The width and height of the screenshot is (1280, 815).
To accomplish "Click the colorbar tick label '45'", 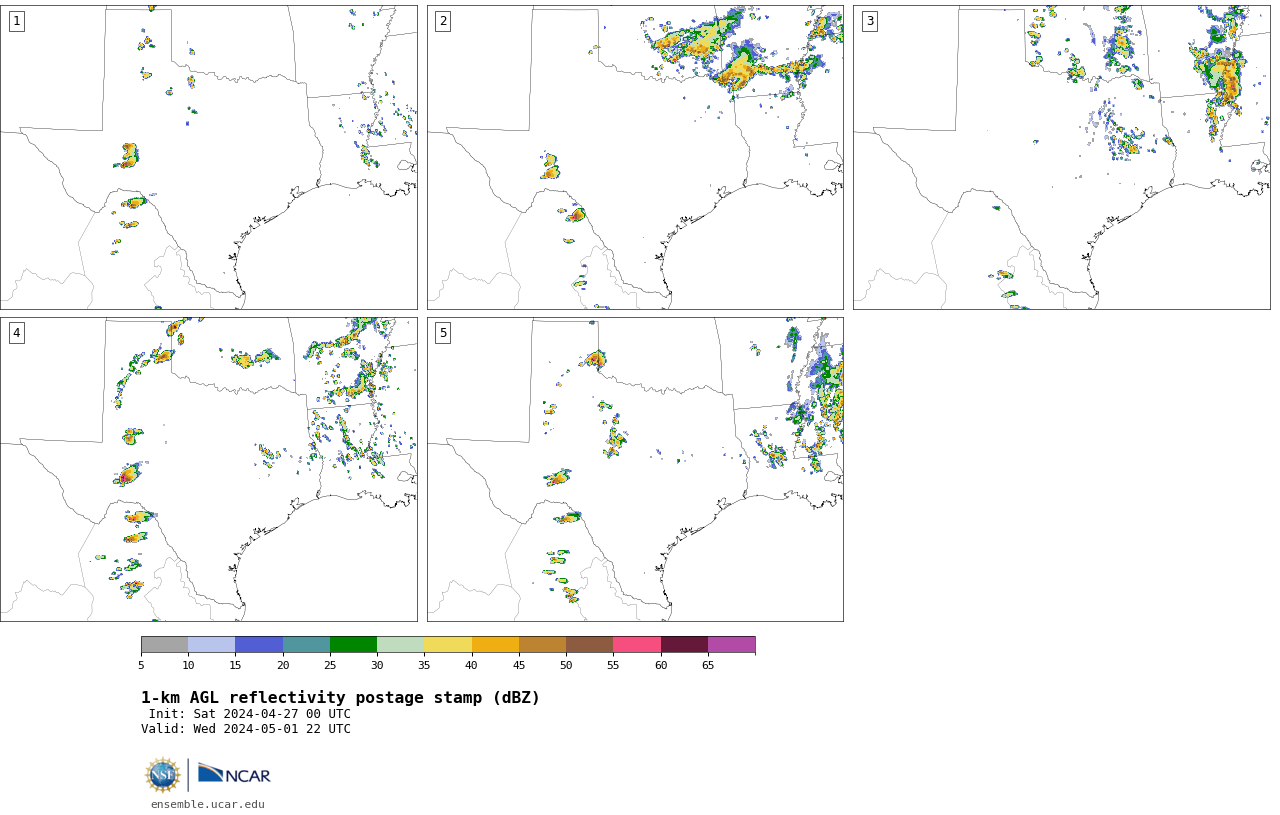I will point(519,665).
